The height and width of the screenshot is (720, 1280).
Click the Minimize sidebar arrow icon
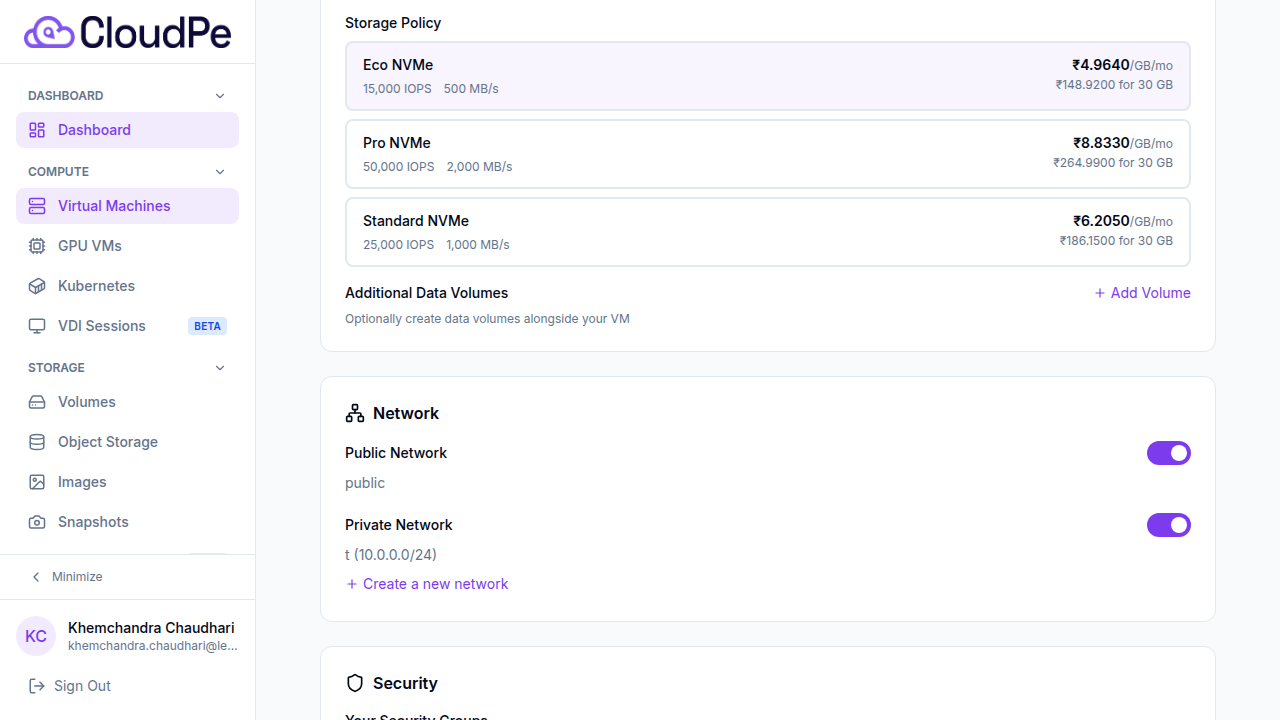tap(37, 577)
